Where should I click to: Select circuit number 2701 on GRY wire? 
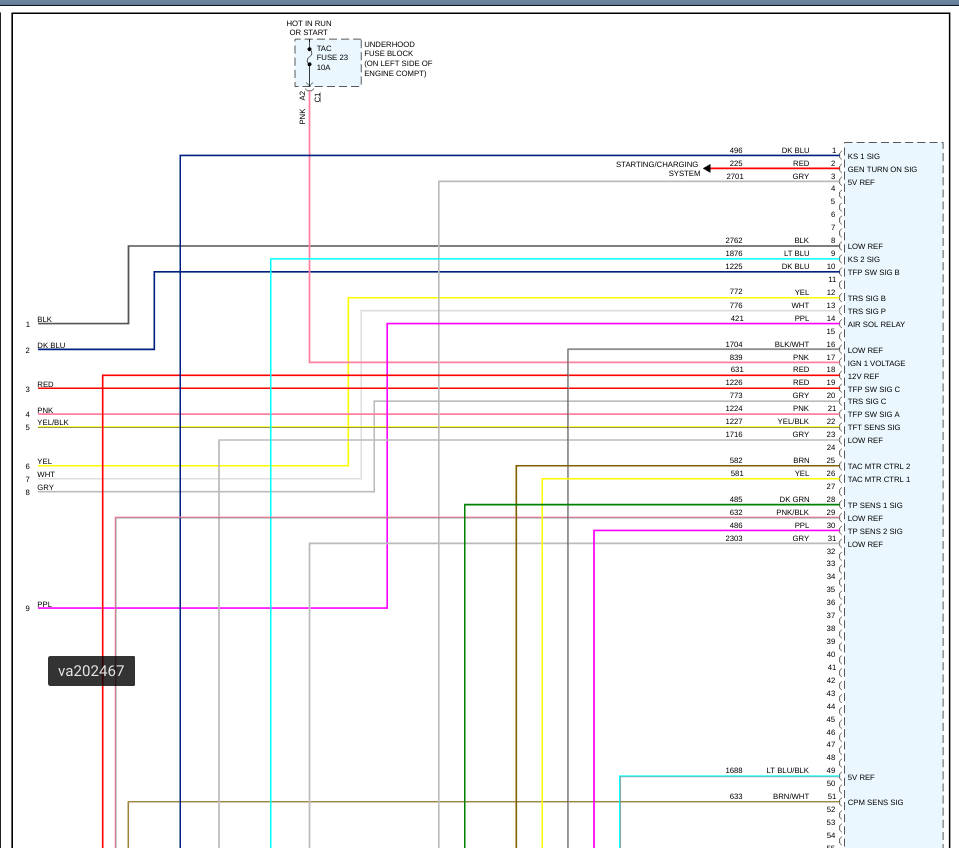click(735, 176)
